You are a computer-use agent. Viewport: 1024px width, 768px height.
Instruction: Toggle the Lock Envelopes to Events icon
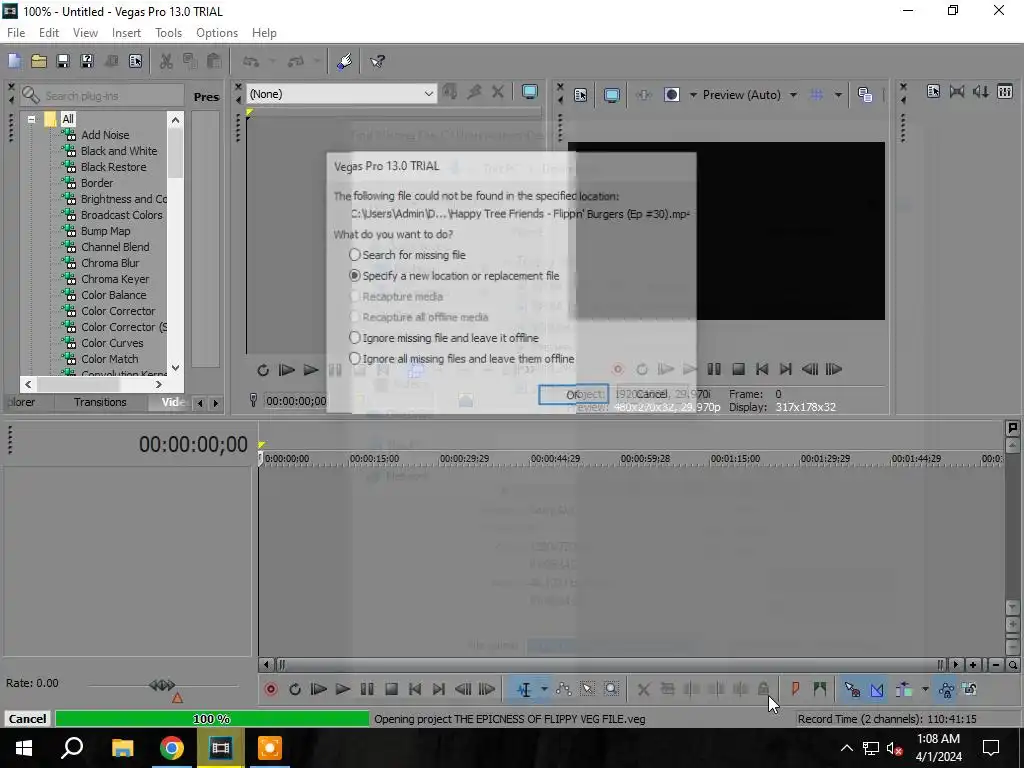946,689
